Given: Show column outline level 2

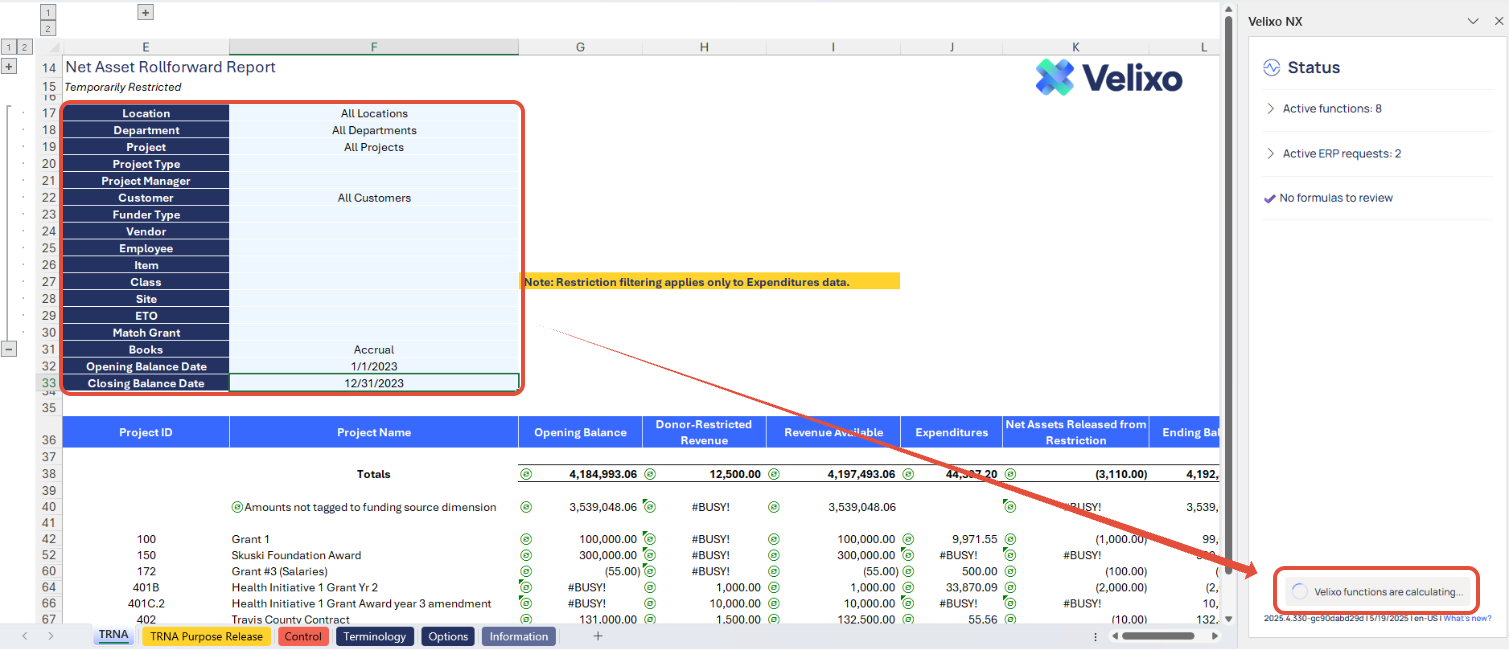Looking at the screenshot, I should [x=48, y=29].
